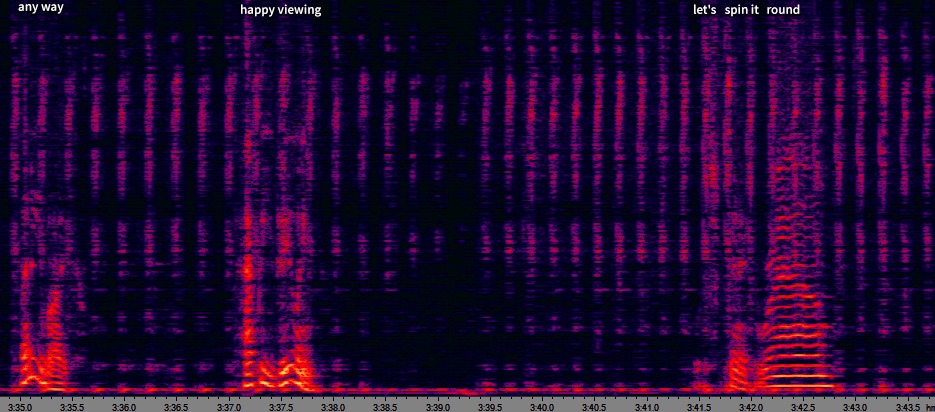Image resolution: width=935 pixels, height=412 pixels.
Task: Click the 3:37.5 time ruler mark
Action: [282, 406]
